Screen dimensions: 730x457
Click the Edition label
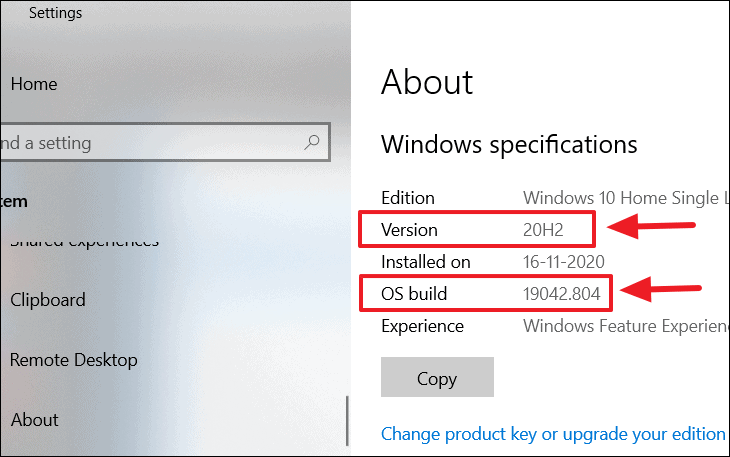click(x=408, y=198)
